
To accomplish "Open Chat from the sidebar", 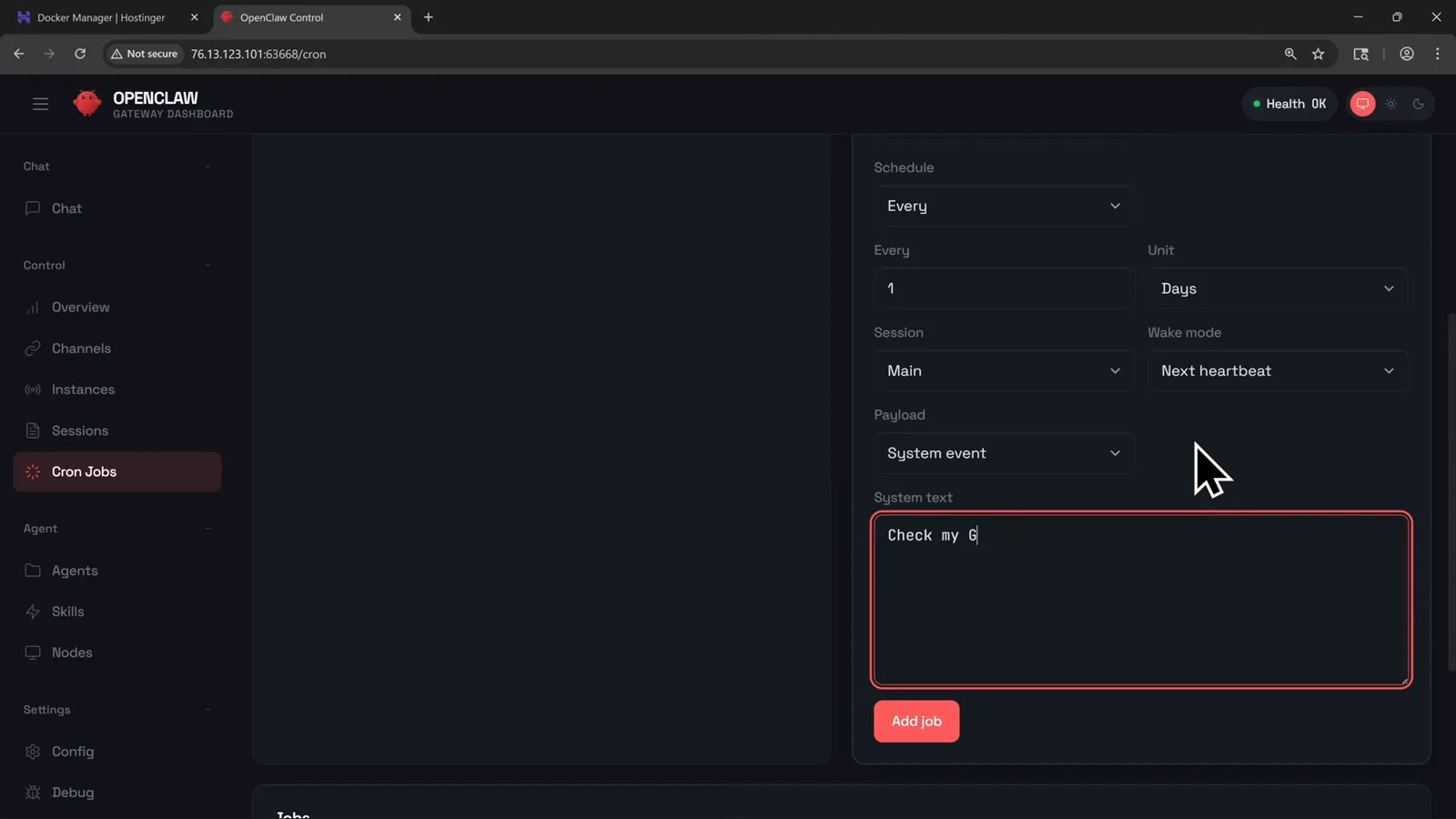I will [x=117, y=208].
